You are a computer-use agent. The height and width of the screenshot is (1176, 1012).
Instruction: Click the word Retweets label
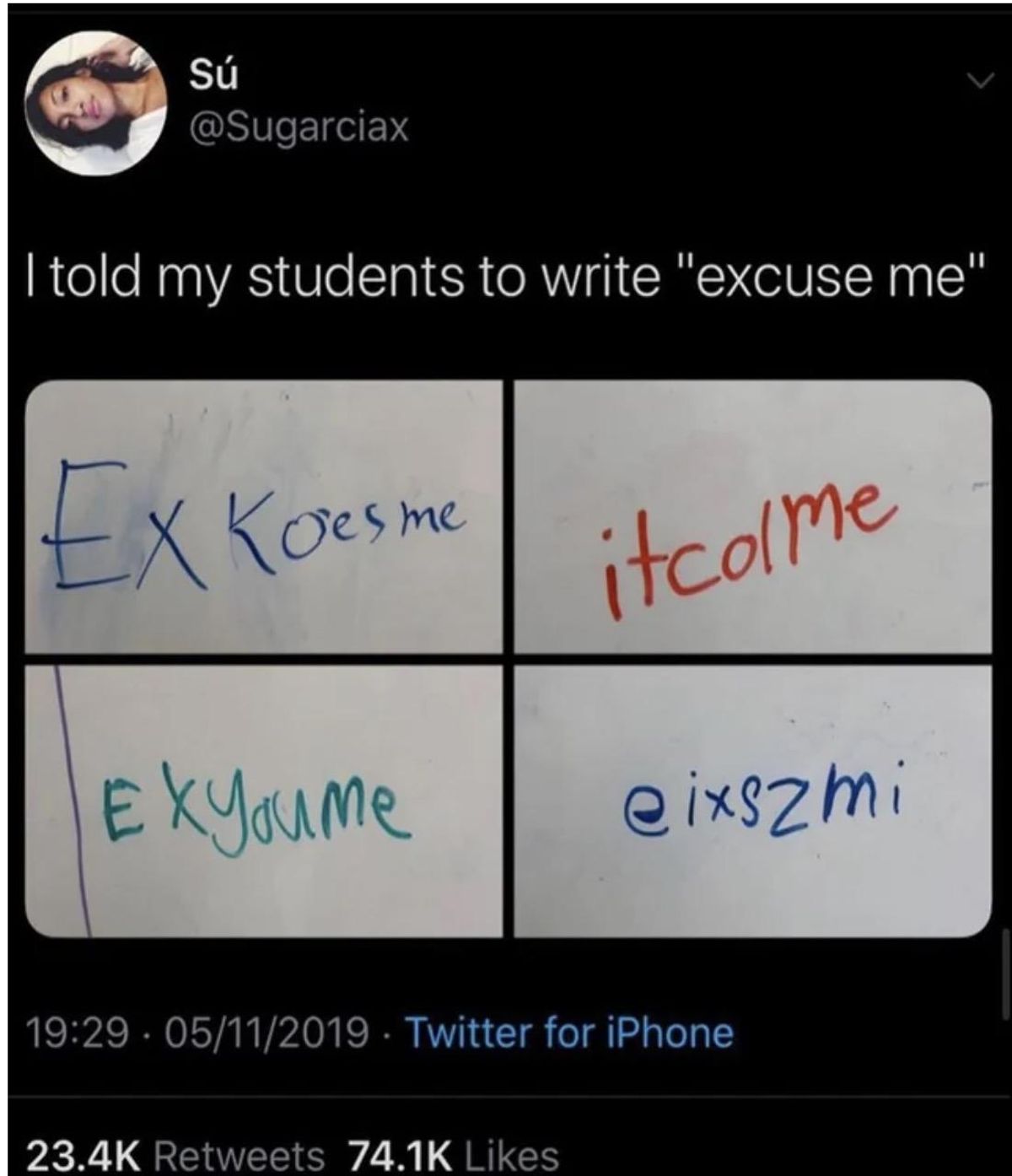[x=240, y=1155]
